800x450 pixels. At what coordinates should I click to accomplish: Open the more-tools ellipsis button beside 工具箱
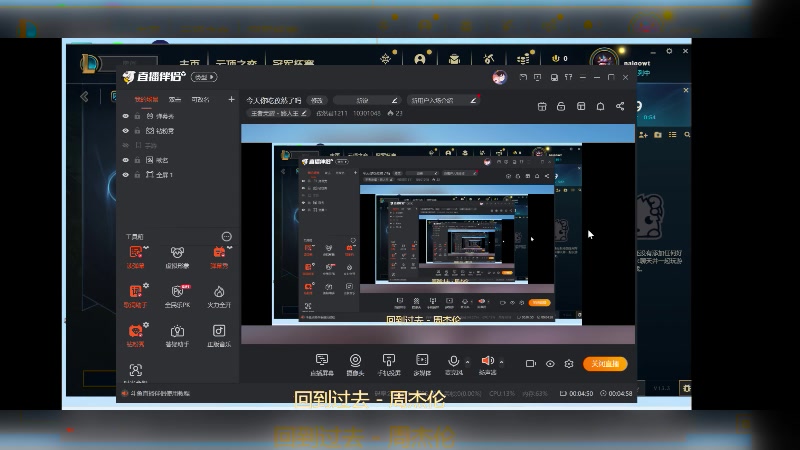pos(227,236)
